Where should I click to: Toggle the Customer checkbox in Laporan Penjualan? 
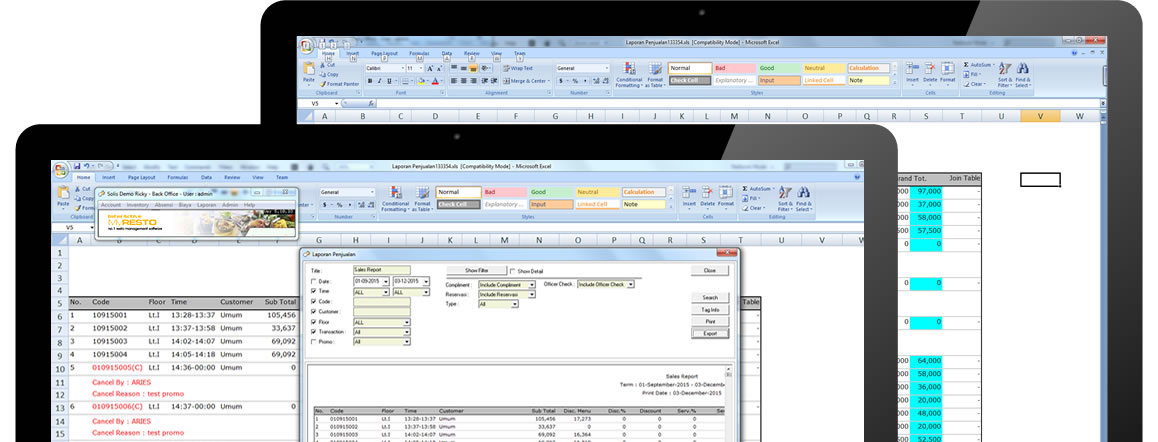click(x=314, y=312)
